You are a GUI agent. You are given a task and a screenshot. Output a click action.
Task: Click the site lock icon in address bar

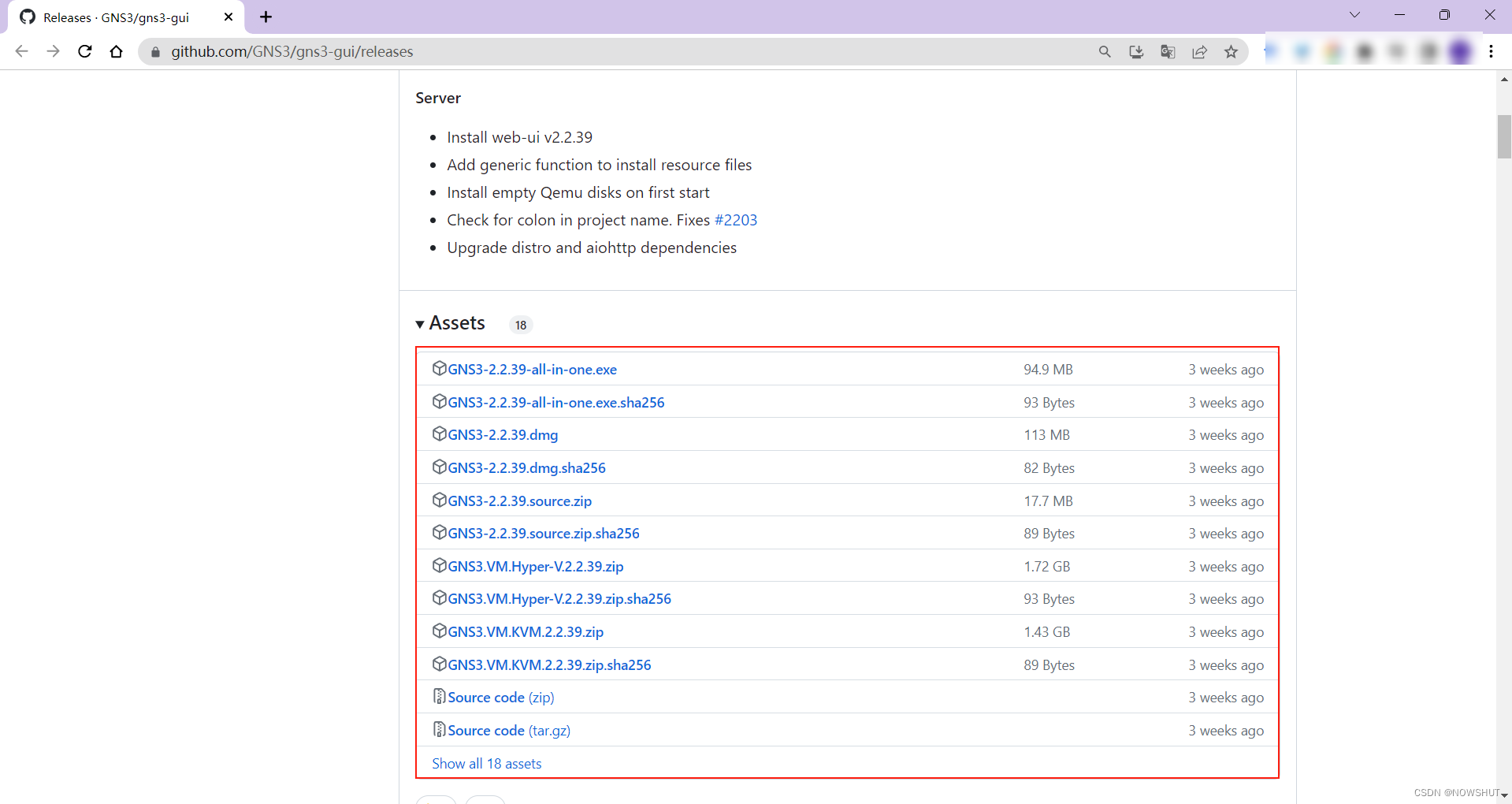pyautogui.click(x=155, y=52)
